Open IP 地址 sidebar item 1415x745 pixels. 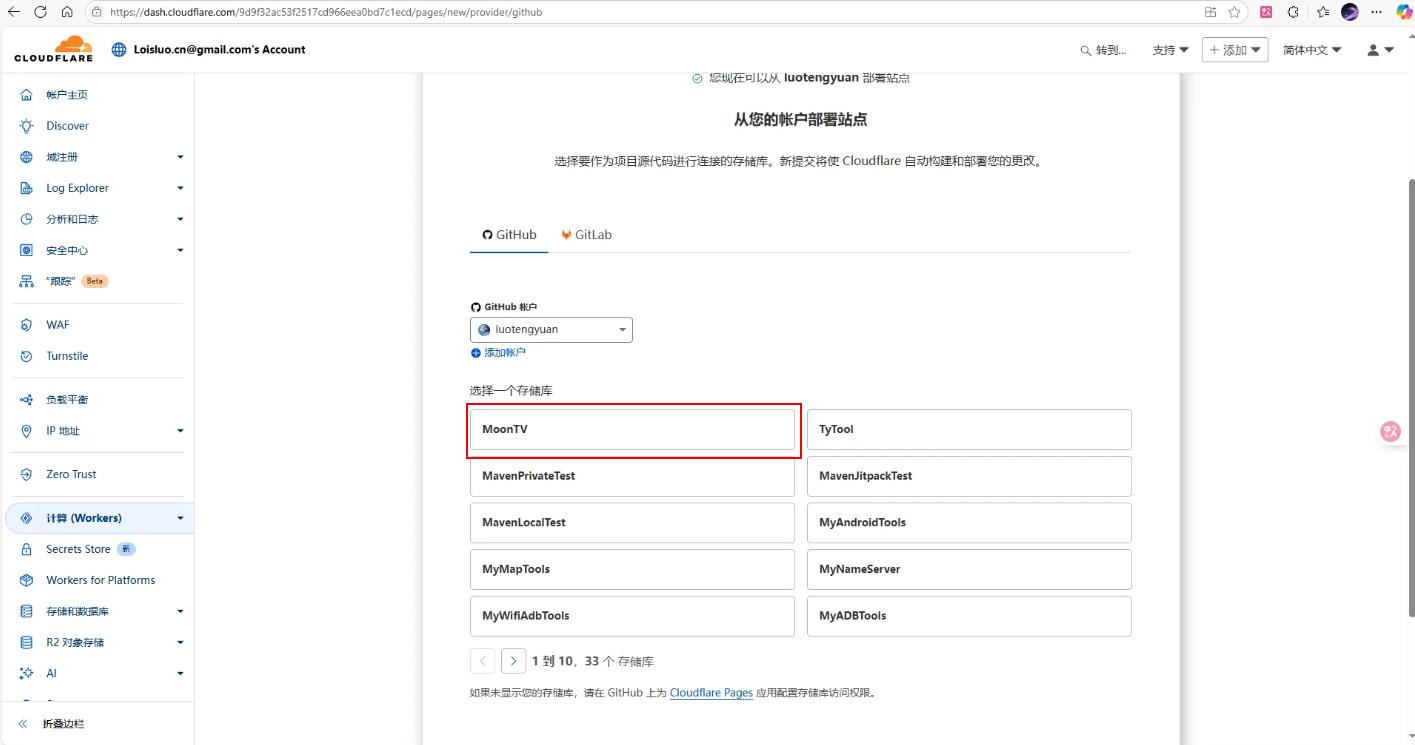pyautogui.click(x=97, y=431)
